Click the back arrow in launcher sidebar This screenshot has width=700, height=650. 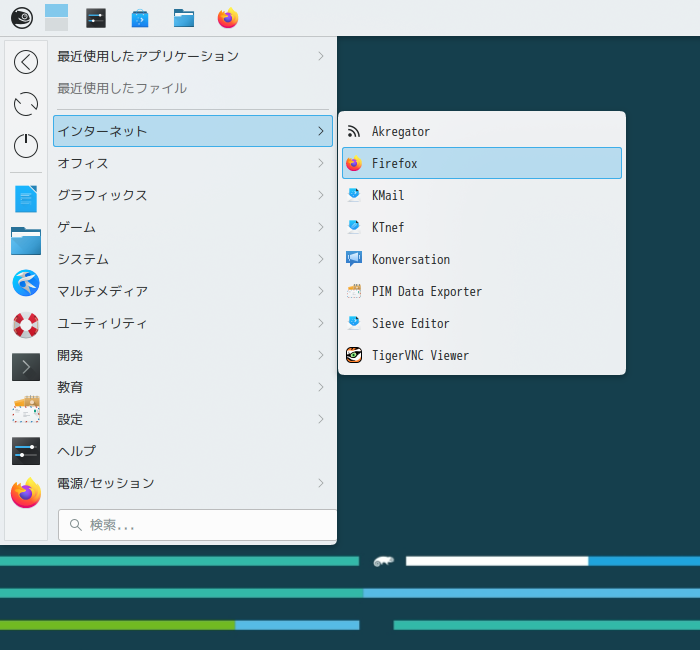coord(26,62)
